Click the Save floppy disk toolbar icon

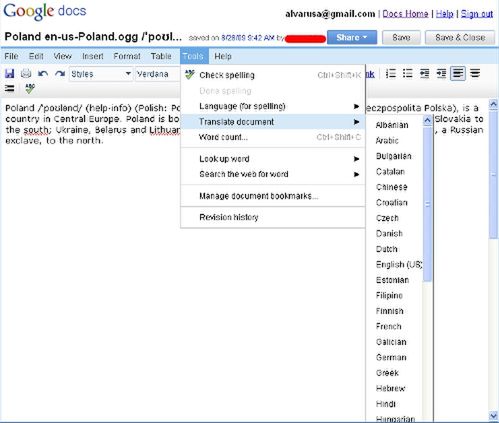[x=10, y=74]
